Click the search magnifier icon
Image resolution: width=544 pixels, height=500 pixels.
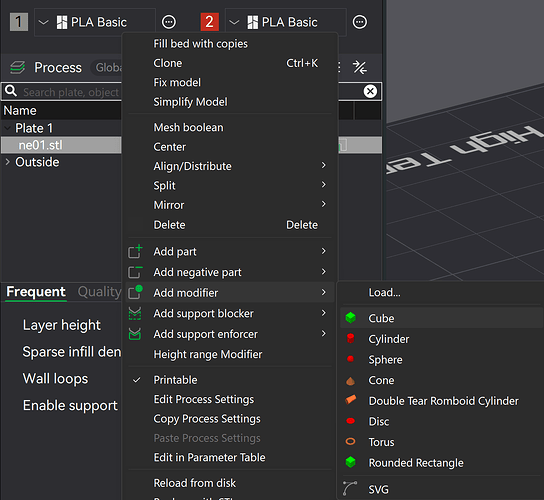point(11,91)
